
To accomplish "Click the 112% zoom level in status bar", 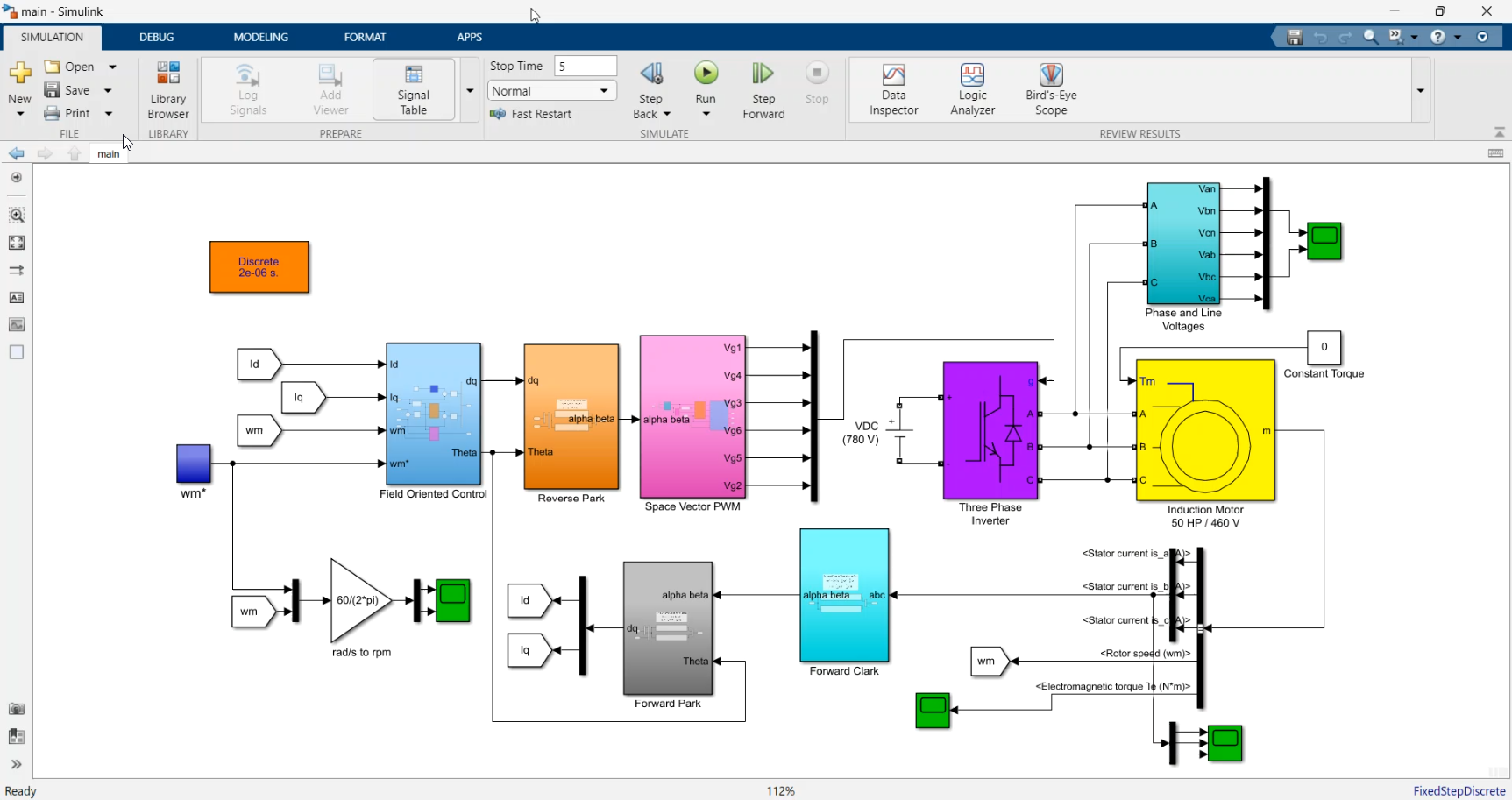I will tap(780, 791).
